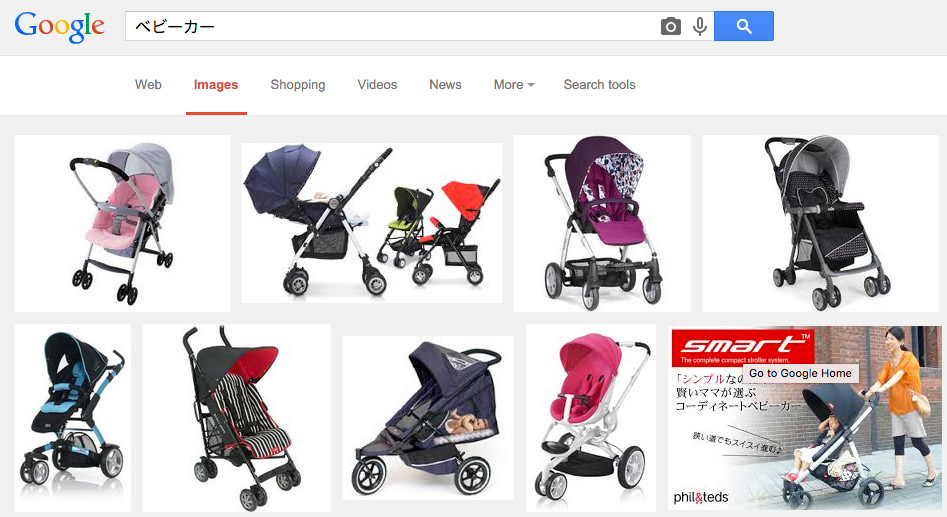
Task: Open the black polka dot stroller image
Action: [821, 223]
